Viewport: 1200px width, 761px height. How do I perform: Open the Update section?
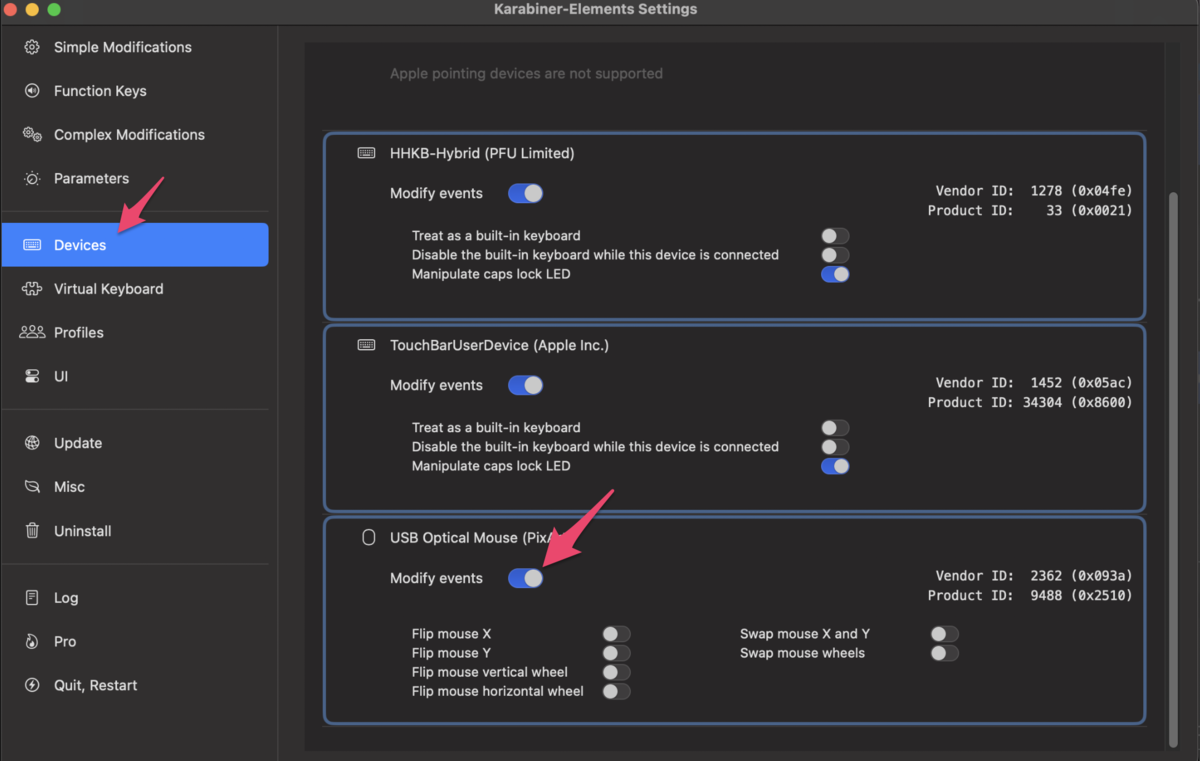click(x=135, y=443)
